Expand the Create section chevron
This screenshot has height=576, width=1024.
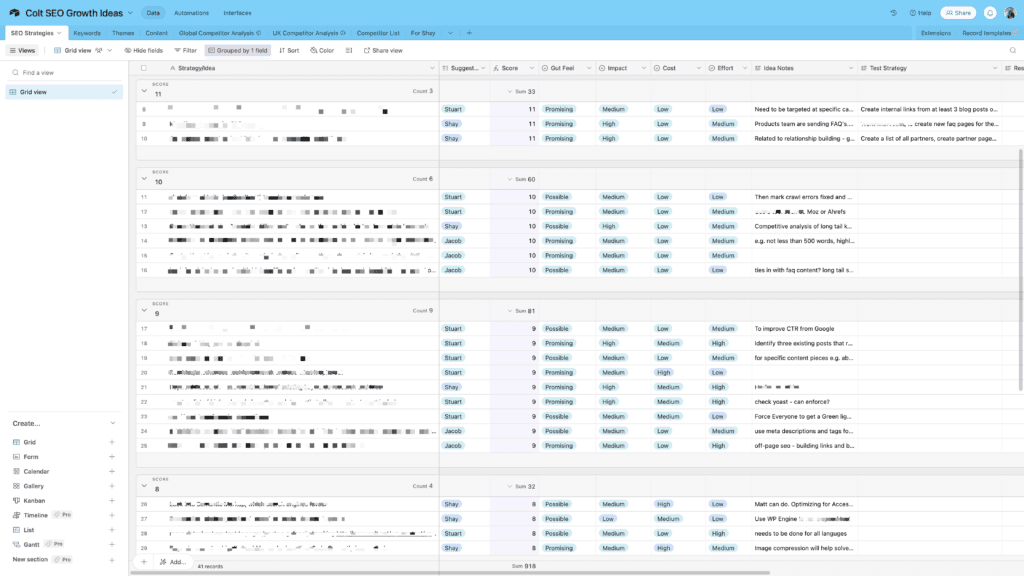112,423
